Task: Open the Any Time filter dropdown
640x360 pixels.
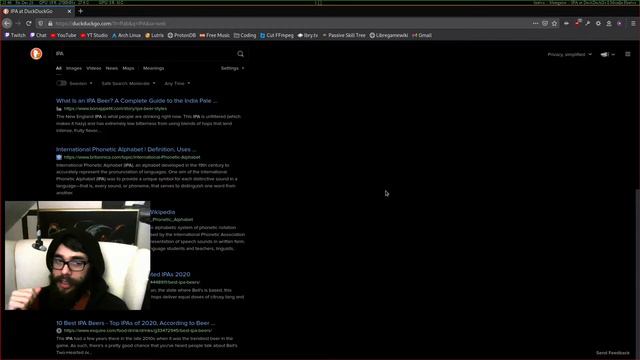Action: tap(177, 84)
